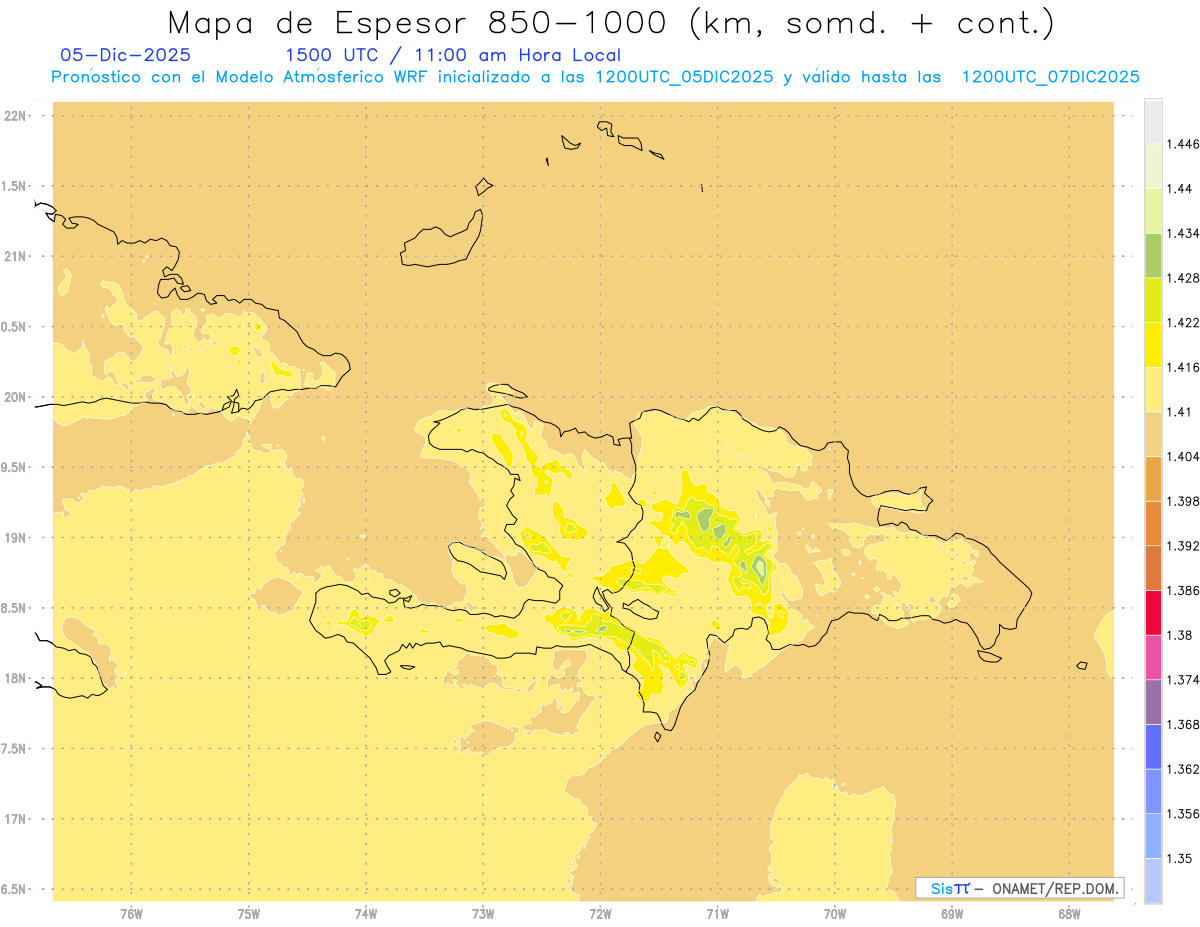Select the legend value "1.416"

click(1183, 367)
